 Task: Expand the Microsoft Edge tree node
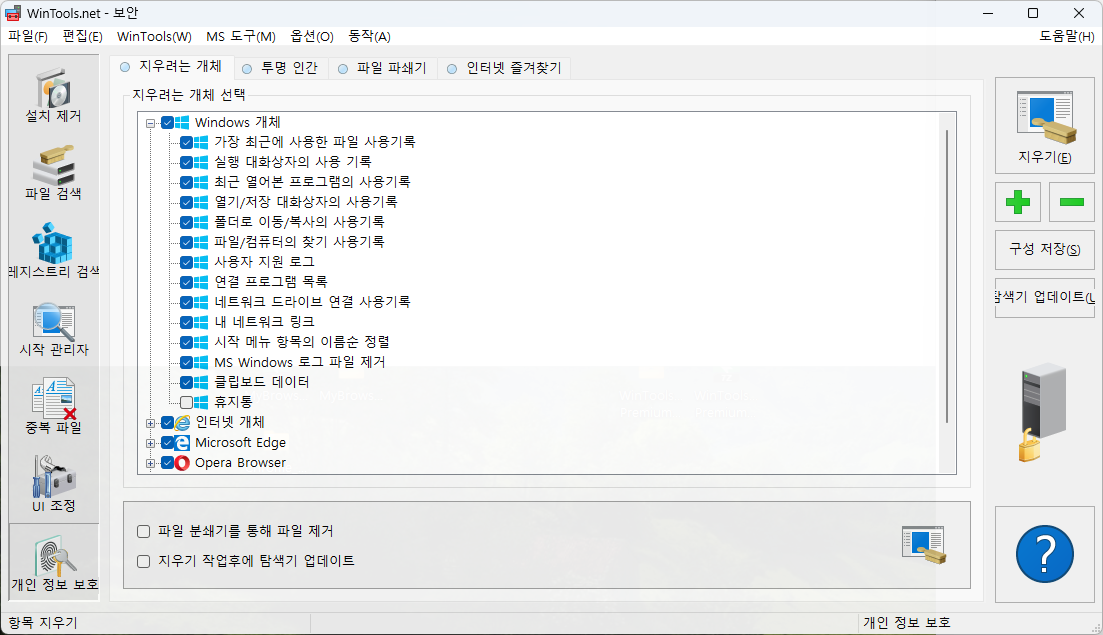[x=151, y=443]
